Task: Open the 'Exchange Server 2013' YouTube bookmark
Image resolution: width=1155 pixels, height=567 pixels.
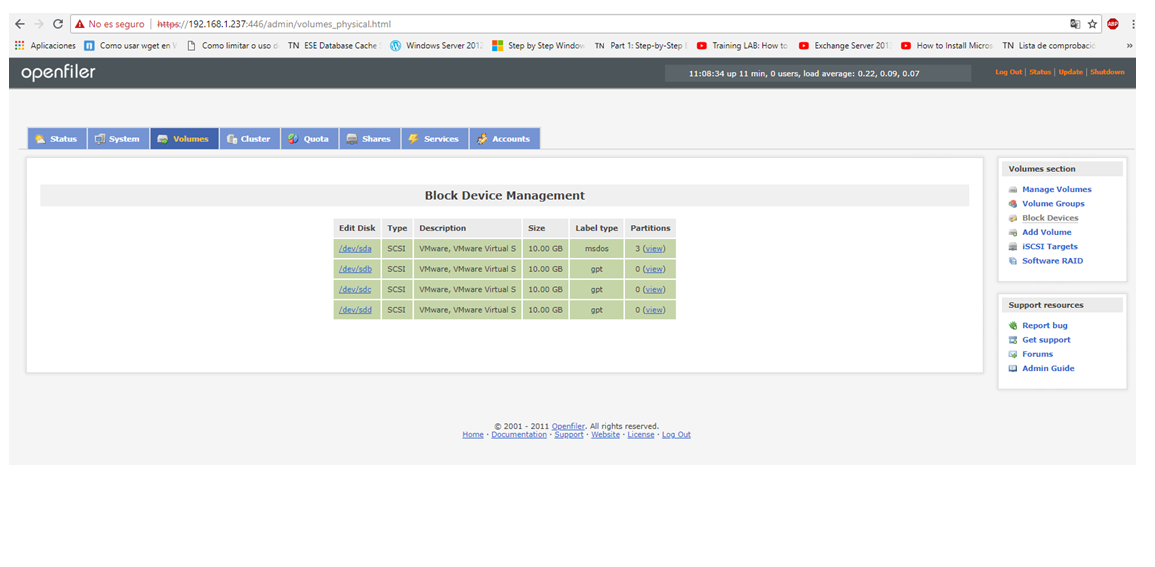Action: (845, 45)
